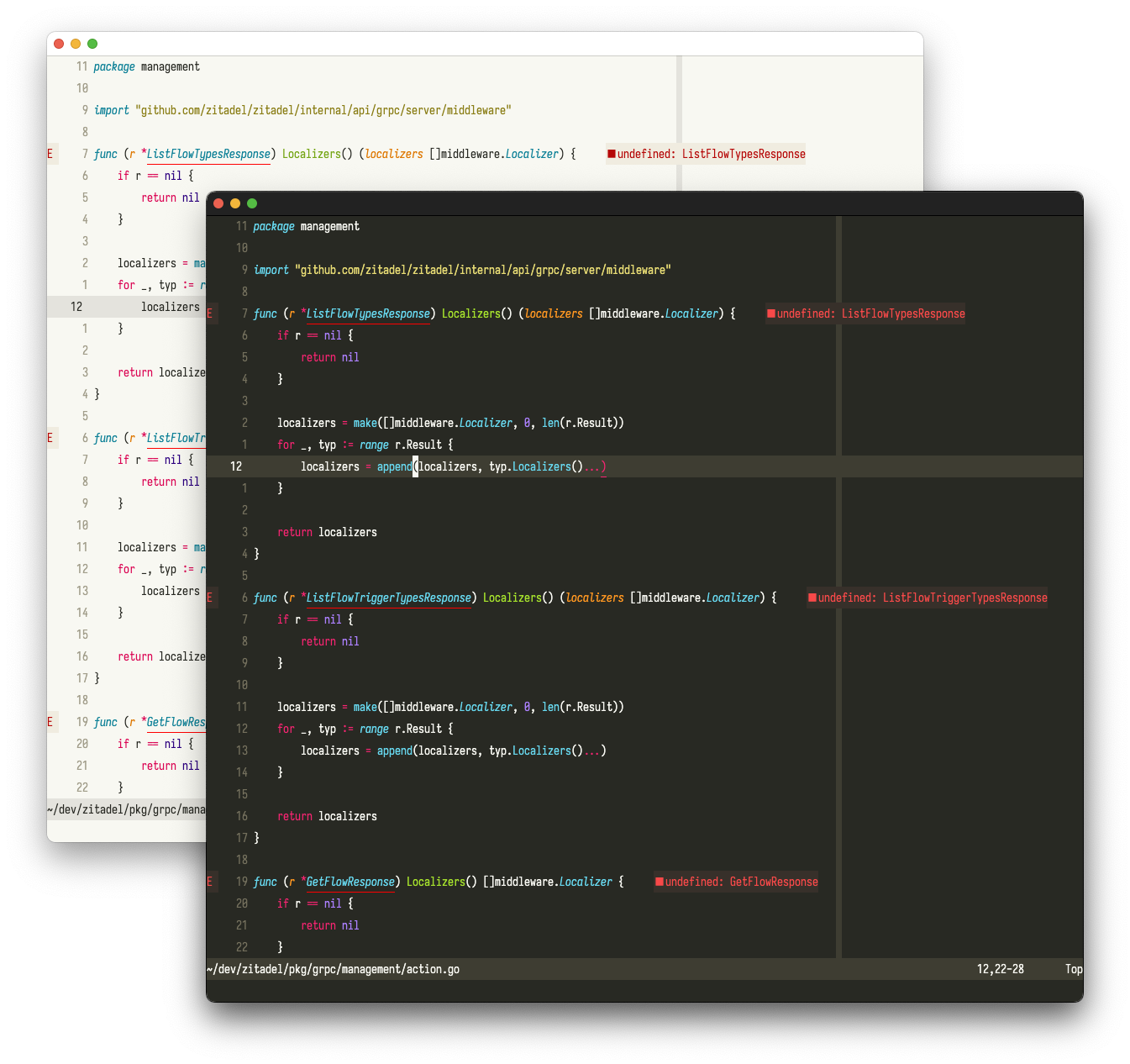Click red square before 'undefined: GetFlowResponse' diagnostic
Image resolution: width=1130 pixels, height=1064 pixels.
(x=660, y=882)
